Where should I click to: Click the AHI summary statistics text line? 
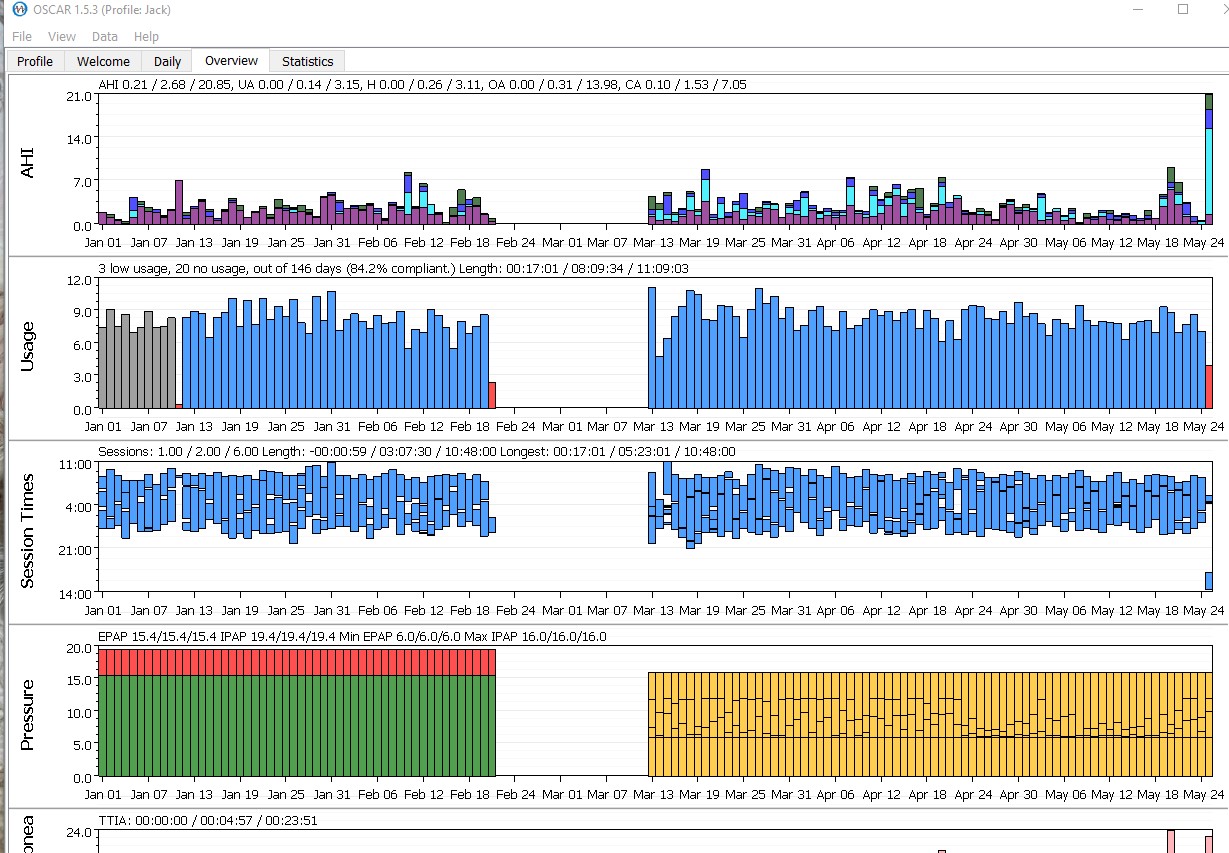[422, 85]
